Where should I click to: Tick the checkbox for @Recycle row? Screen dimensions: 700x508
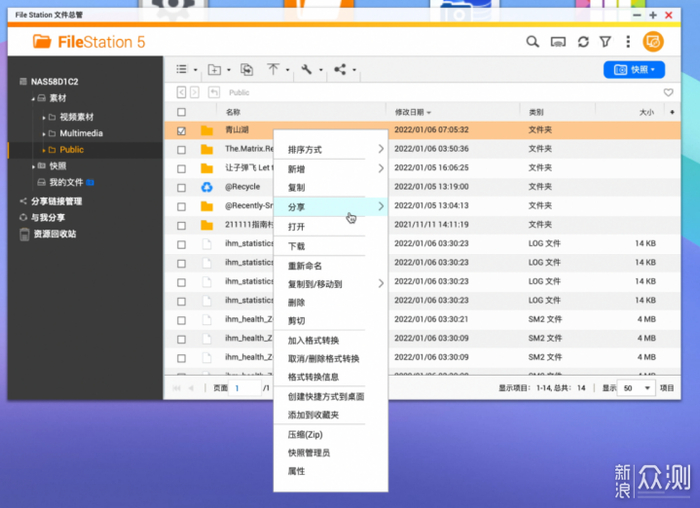click(x=181, y=187)
